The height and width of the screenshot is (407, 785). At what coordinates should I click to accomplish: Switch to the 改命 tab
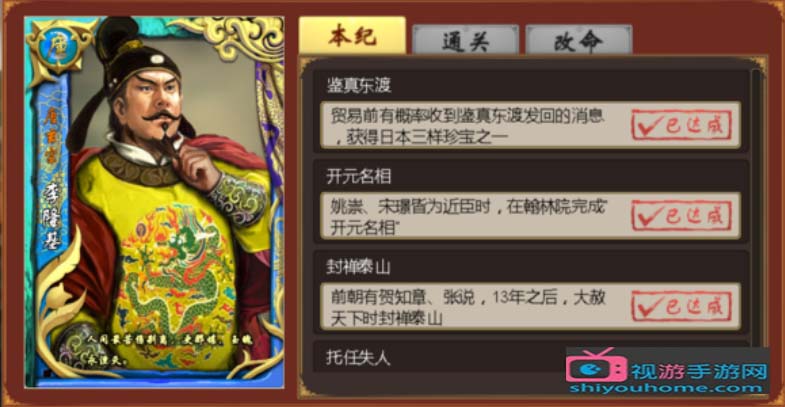tap(579, 40)
